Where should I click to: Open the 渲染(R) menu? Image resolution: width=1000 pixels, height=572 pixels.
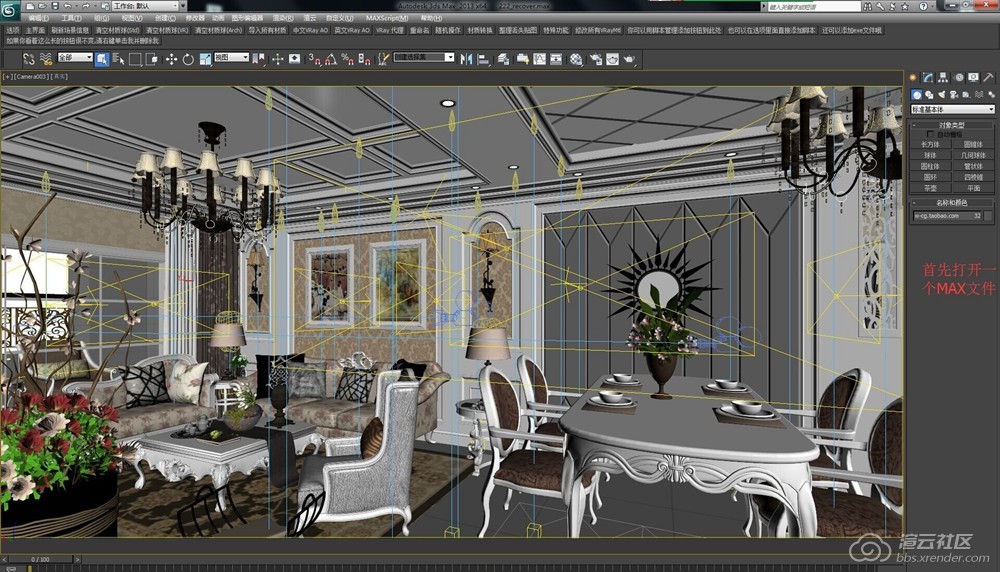tap(283, 18)
